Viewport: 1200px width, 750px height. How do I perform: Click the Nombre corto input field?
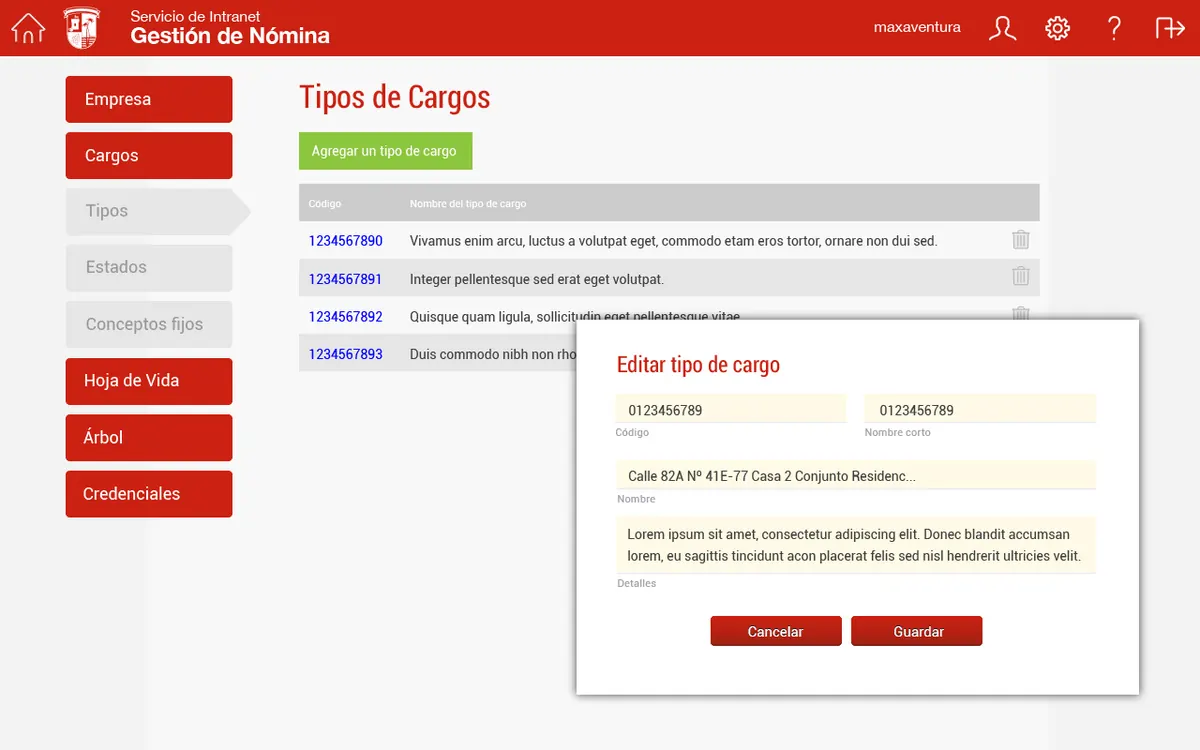coord(980,409)
